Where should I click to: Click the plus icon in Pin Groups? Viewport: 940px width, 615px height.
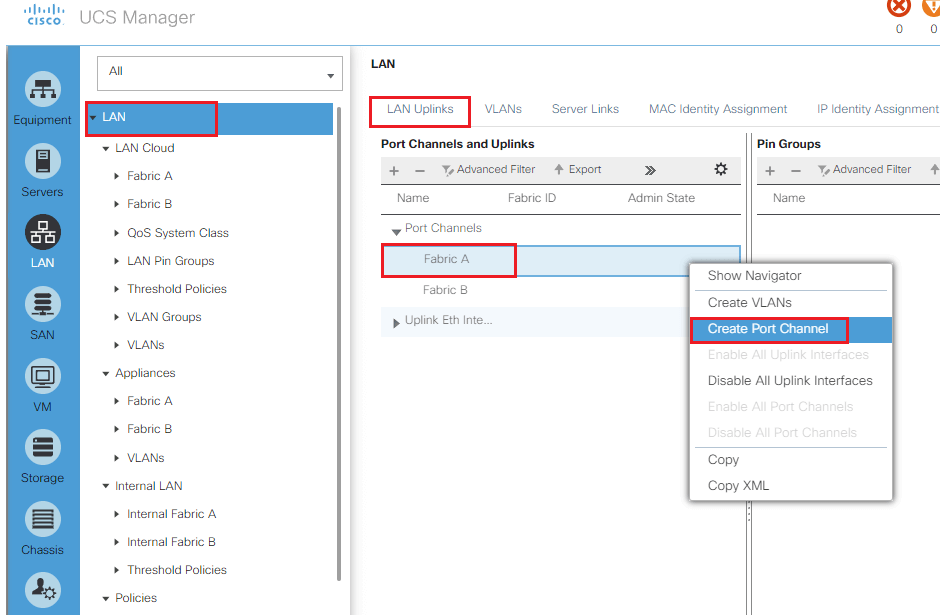tap(770, 171)
